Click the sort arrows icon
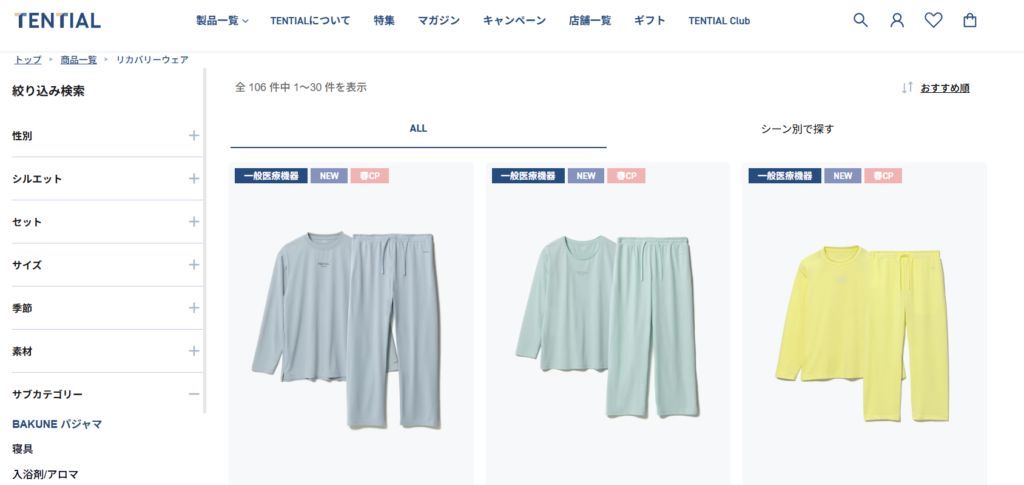The height and width of the screenshot is (485, 1024). (x=907, y=87)
